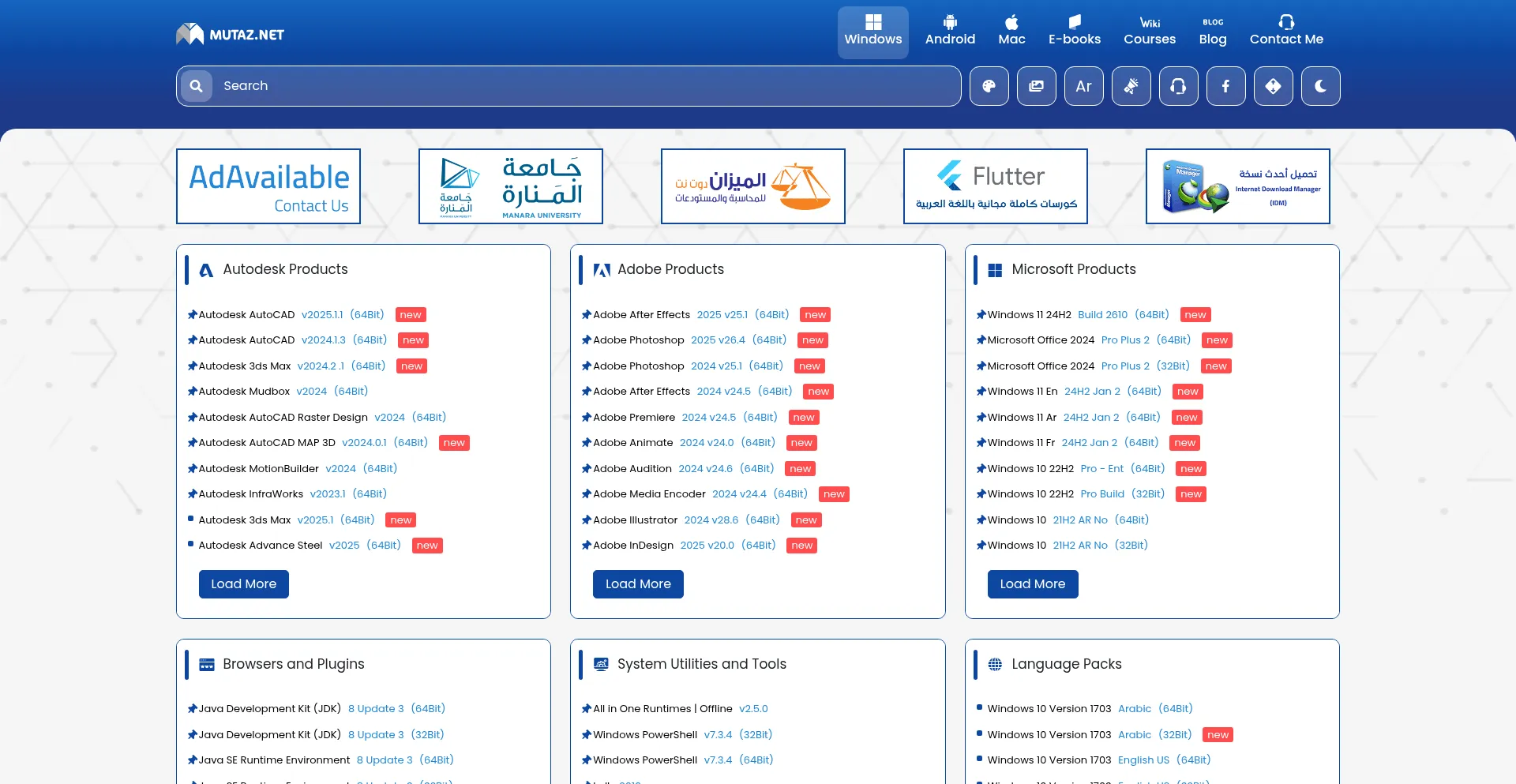This screenshot has width=1516, height=784.
Task: Open Adobe Audition 2024 v24.6
Action: pos(684,469)
